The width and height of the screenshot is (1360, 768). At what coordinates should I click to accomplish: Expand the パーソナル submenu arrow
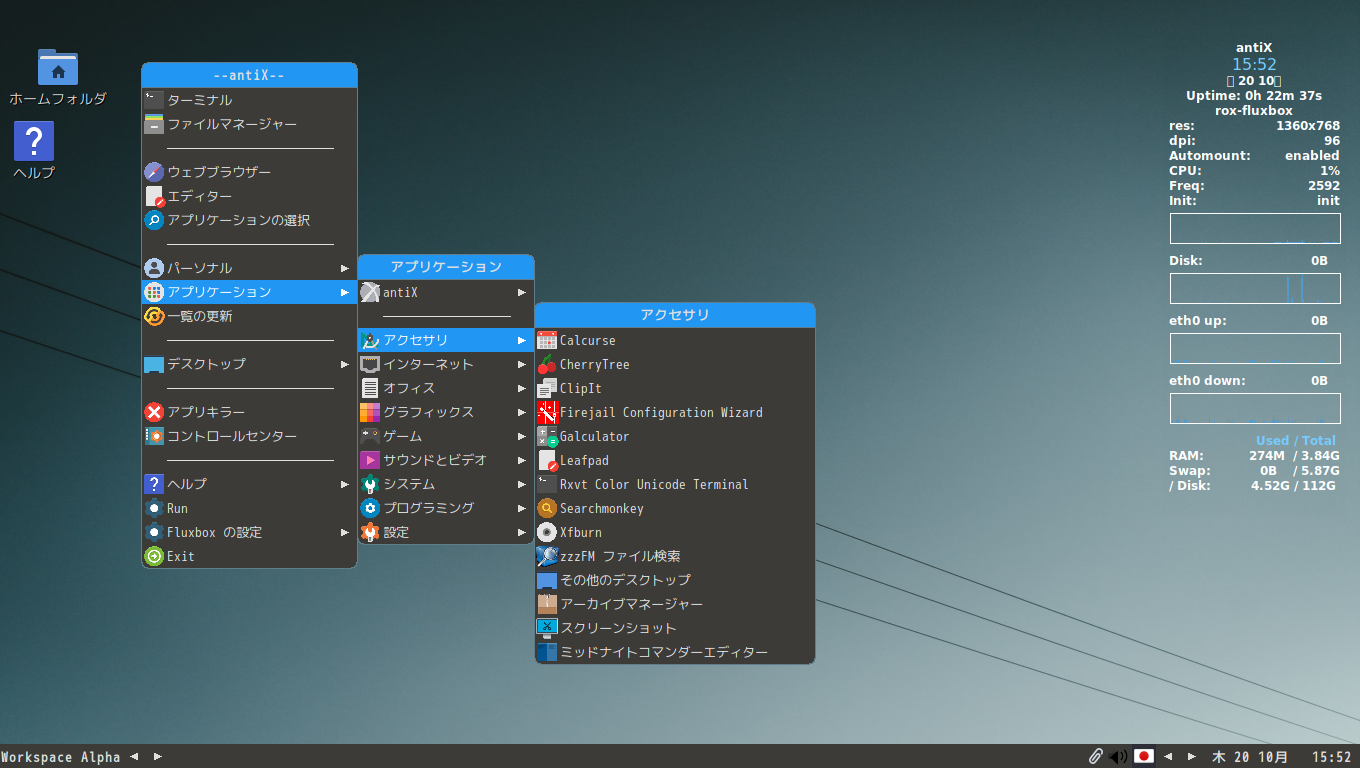click(x=345, y=268)
